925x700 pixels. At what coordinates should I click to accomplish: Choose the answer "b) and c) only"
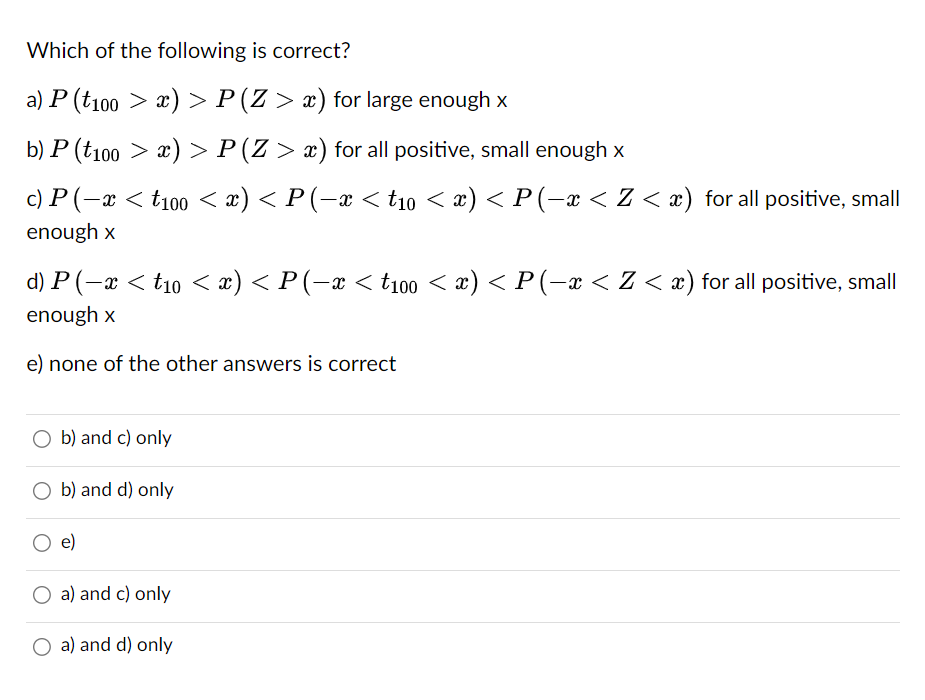116,437
